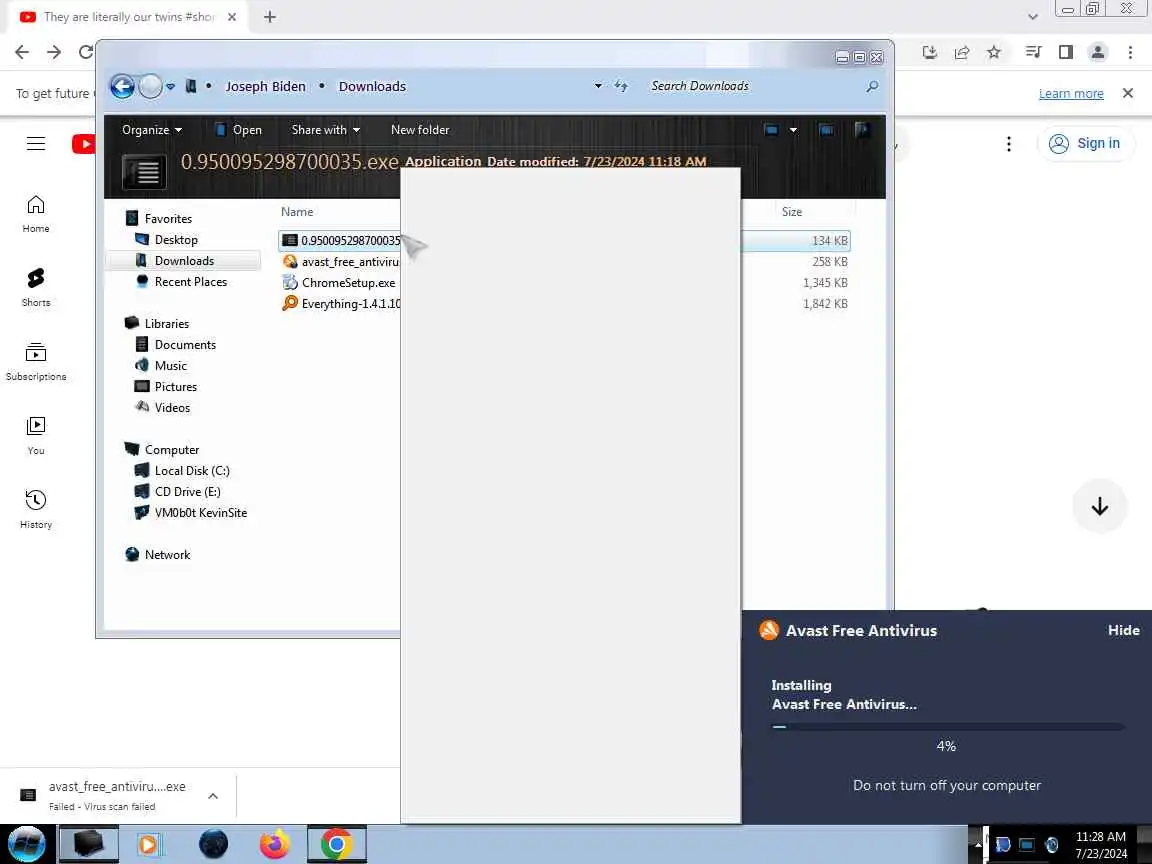Go to YouTube Shorts
The height and width of the screenshot is (864, 1152).
pos(36,287)
